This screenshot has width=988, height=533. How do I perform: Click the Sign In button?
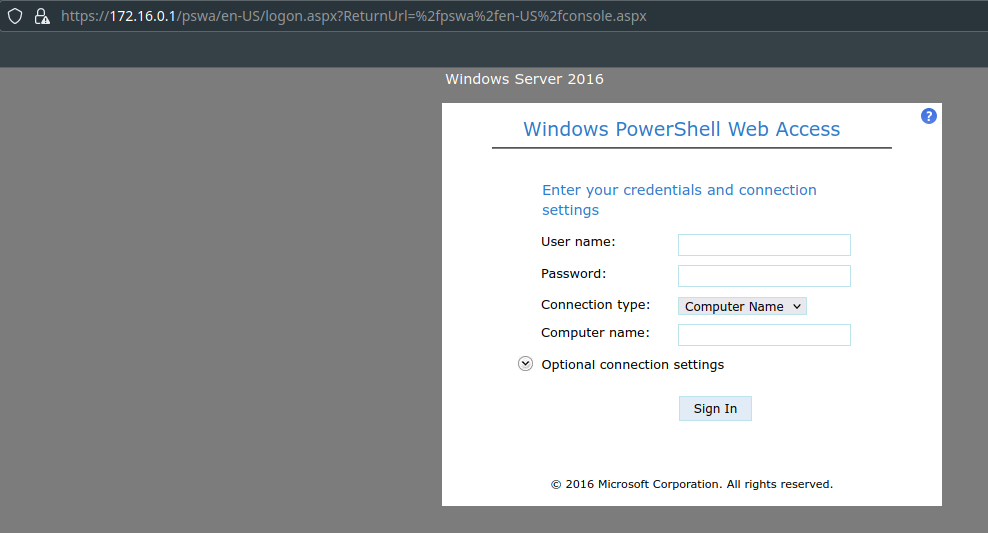click(715, 408)
